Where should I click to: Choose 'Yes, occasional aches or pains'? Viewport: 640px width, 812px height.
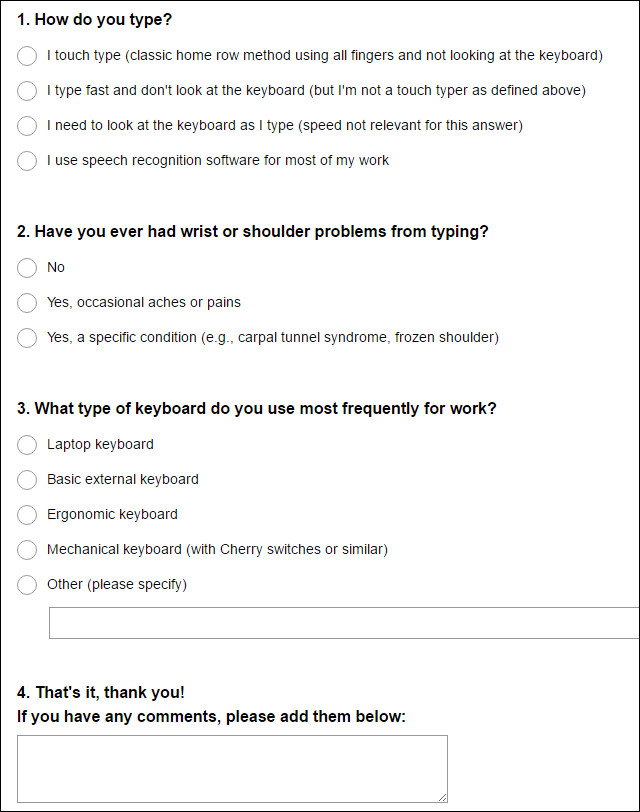click(27, 303)
